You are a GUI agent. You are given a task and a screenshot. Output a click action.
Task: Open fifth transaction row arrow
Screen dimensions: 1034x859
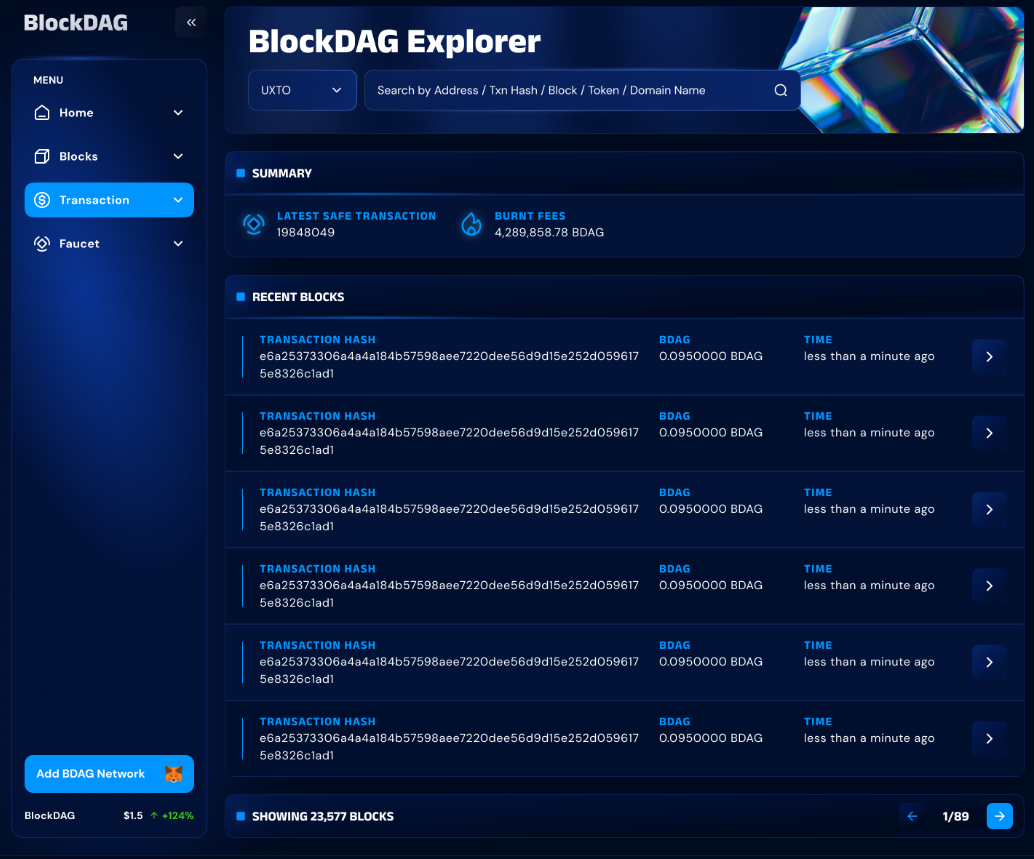click(x=989, y=663)
